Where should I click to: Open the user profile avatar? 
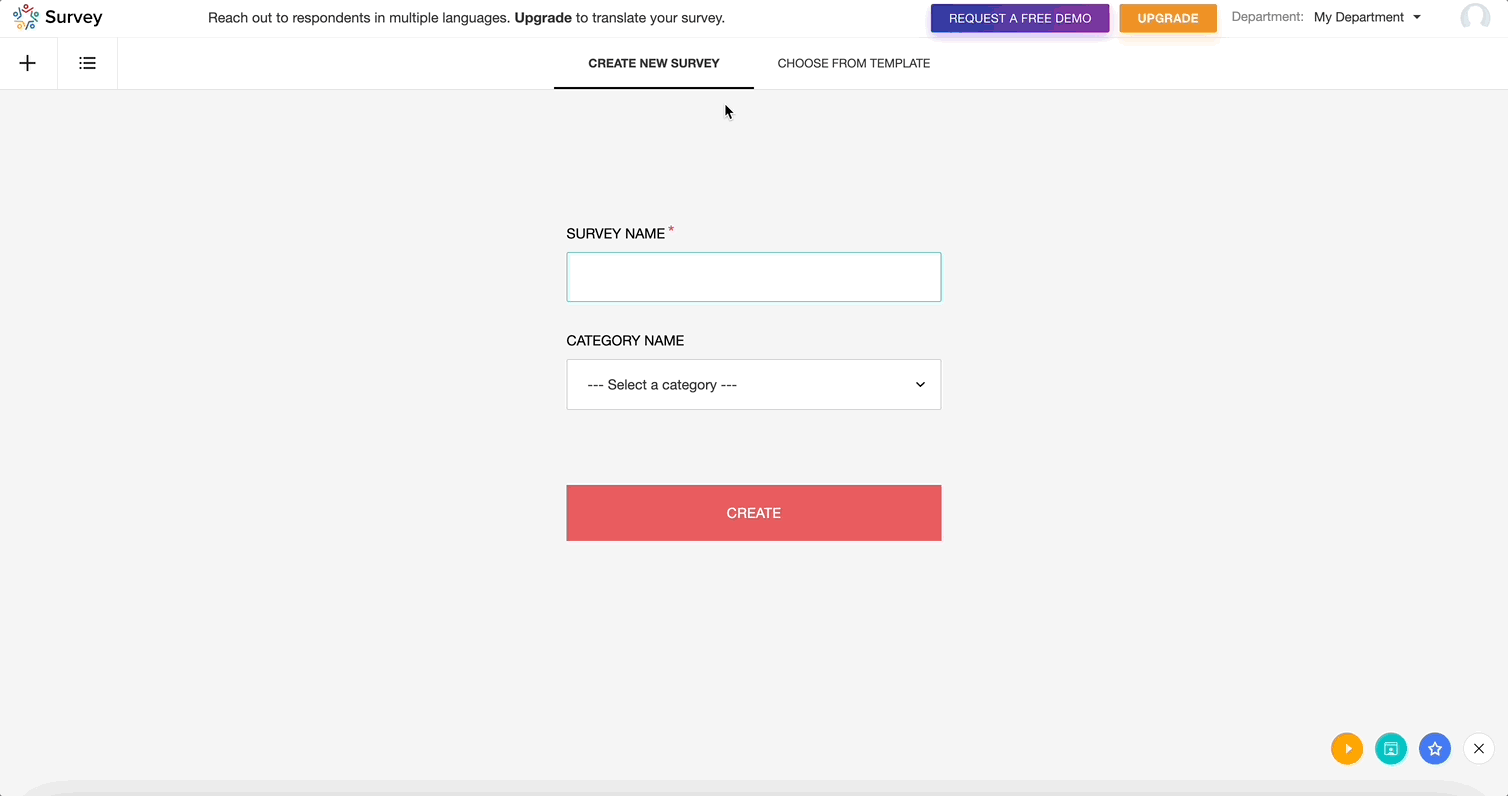coord(1475,17)
